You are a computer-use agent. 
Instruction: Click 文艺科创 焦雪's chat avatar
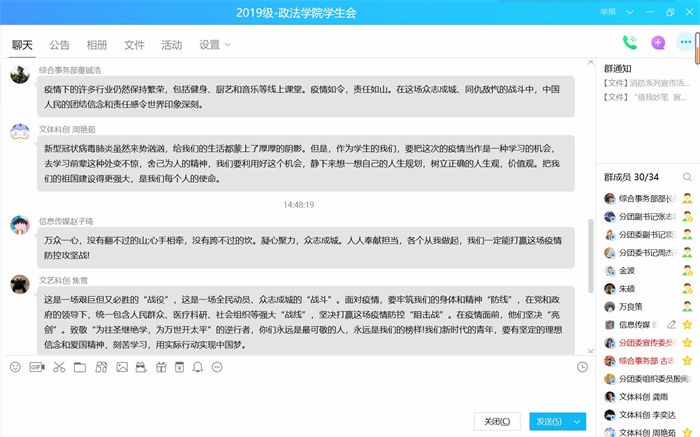pos(20,284)
